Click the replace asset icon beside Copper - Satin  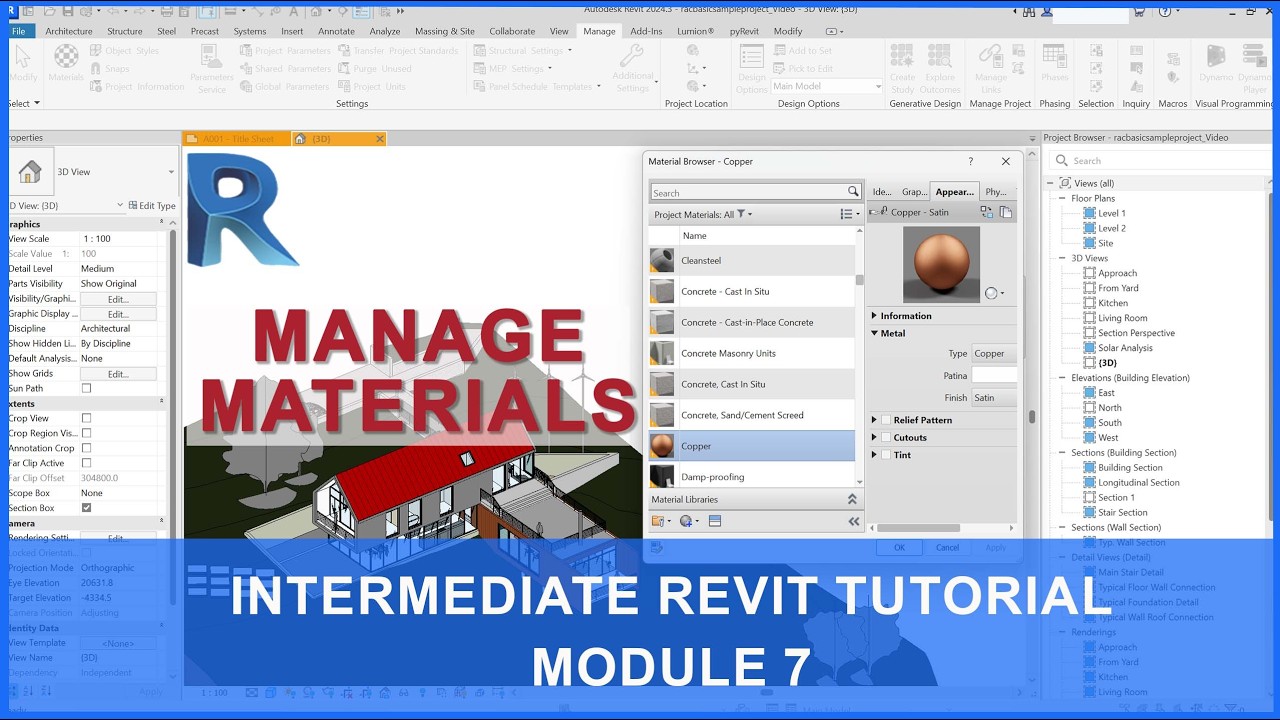tap(987, 212)
